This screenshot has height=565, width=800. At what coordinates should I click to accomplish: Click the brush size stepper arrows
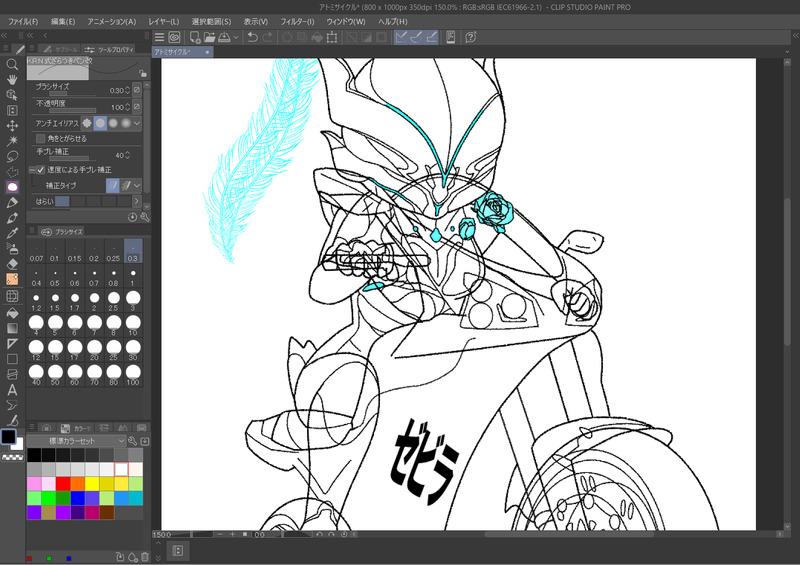[x=128, y=90]
